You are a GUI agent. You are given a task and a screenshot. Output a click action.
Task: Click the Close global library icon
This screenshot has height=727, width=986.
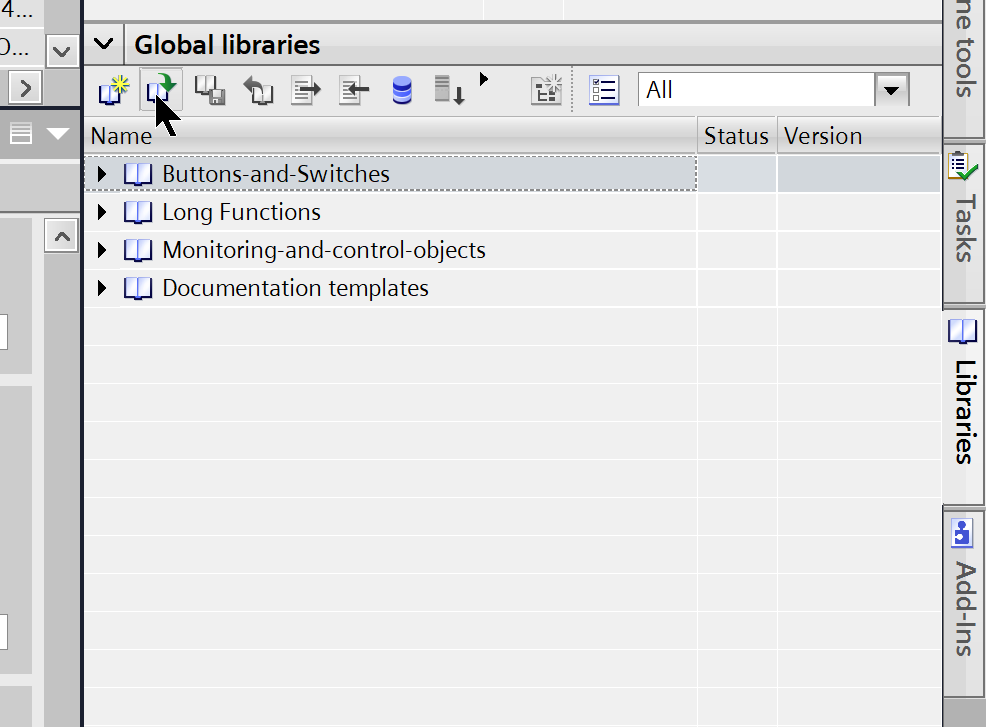258,91
